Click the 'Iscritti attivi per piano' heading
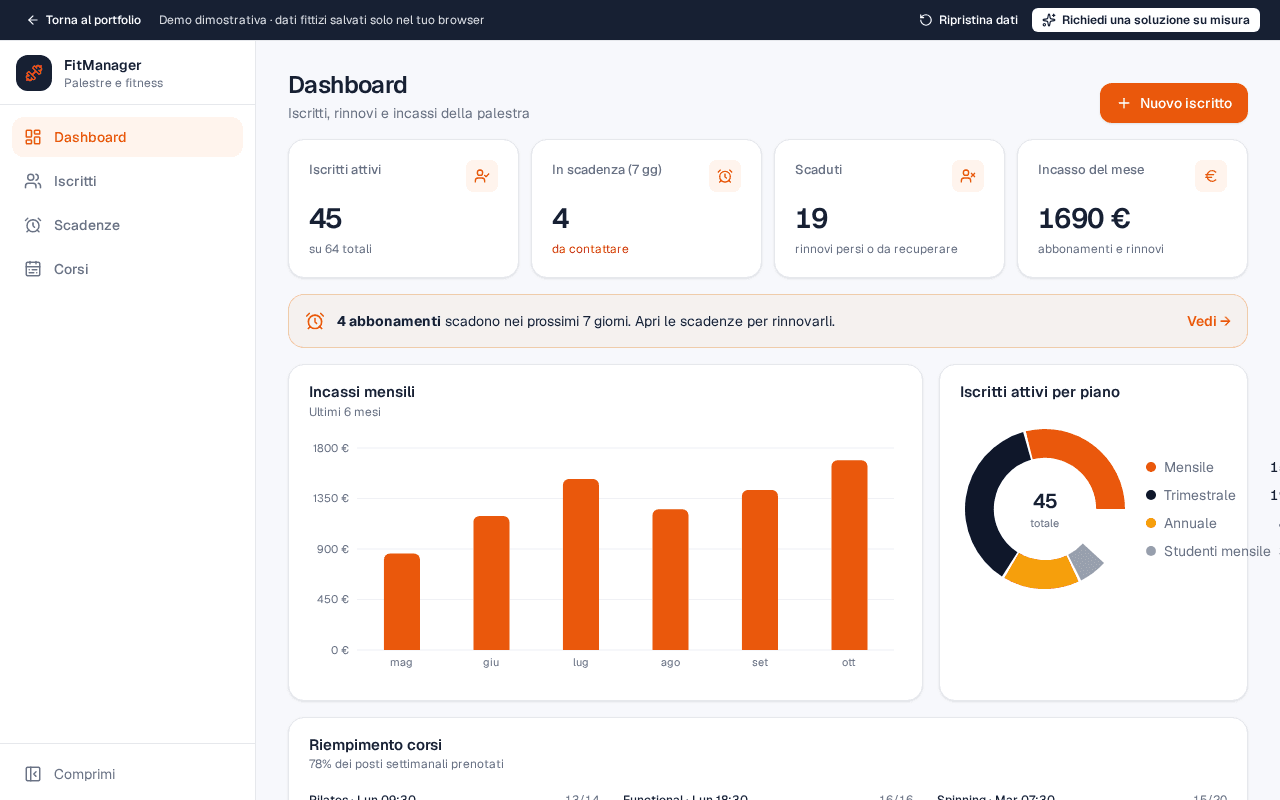Viewport: 1280px width, 800px height. pyautogui.click(x=1040, y=392)
